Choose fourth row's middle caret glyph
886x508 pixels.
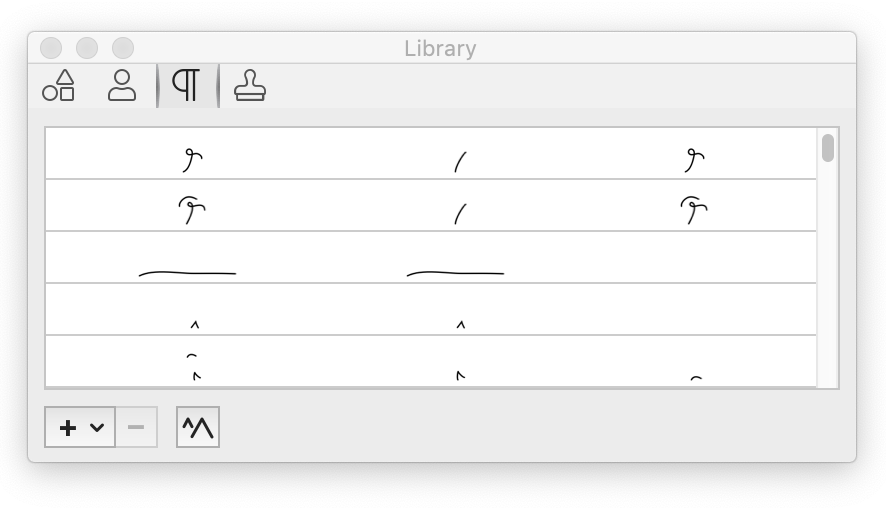[461, 323]
